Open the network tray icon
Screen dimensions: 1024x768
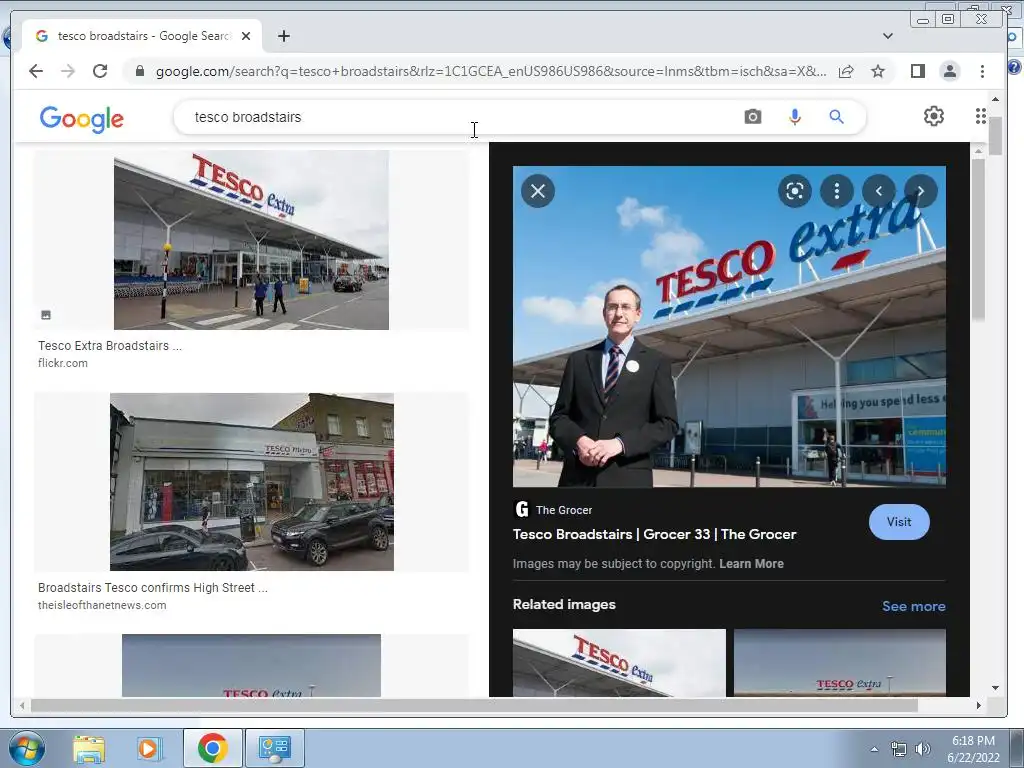point(899,749)
